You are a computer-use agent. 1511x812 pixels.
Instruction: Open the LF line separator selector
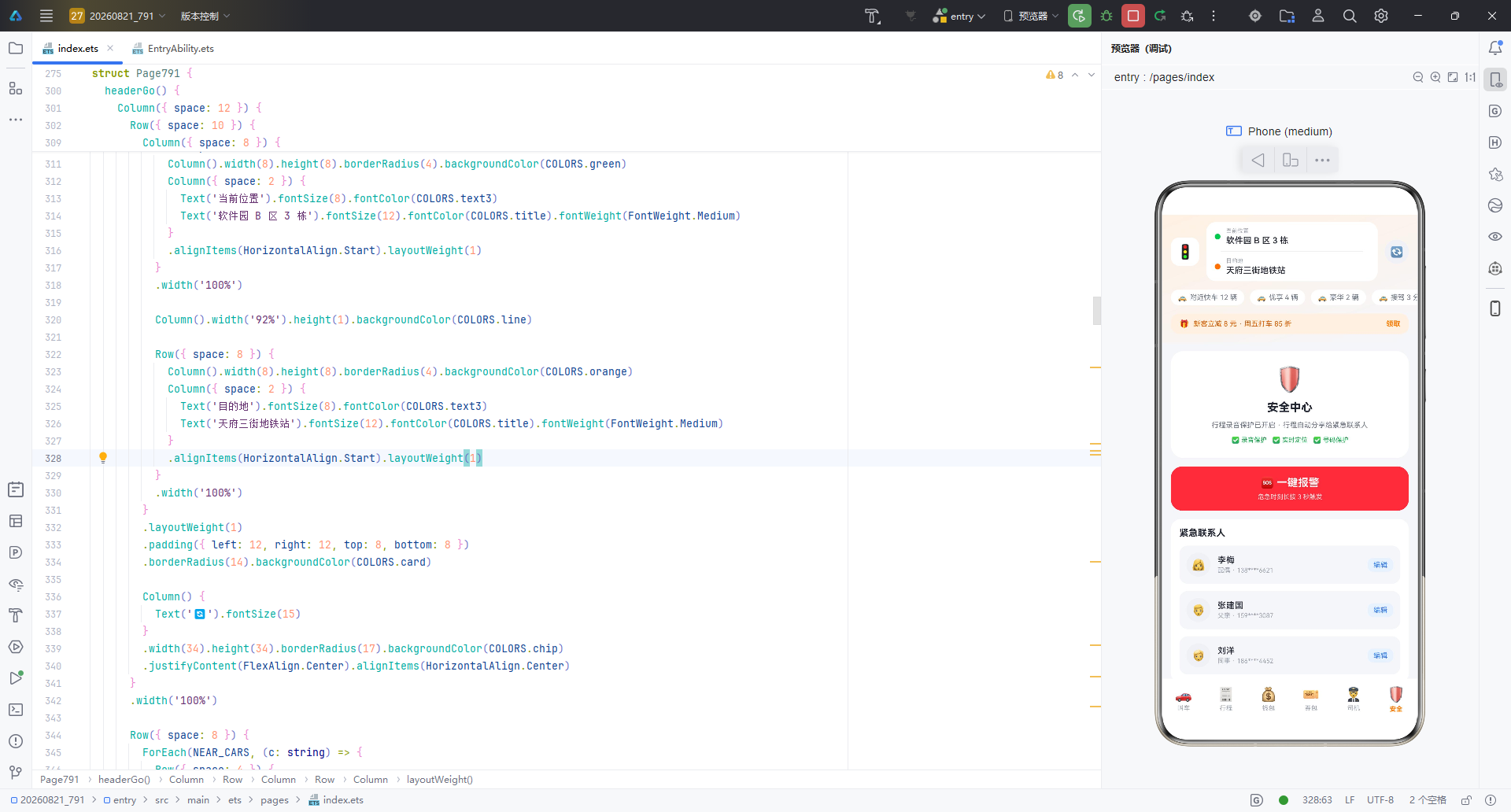[x=1350, y=800]
